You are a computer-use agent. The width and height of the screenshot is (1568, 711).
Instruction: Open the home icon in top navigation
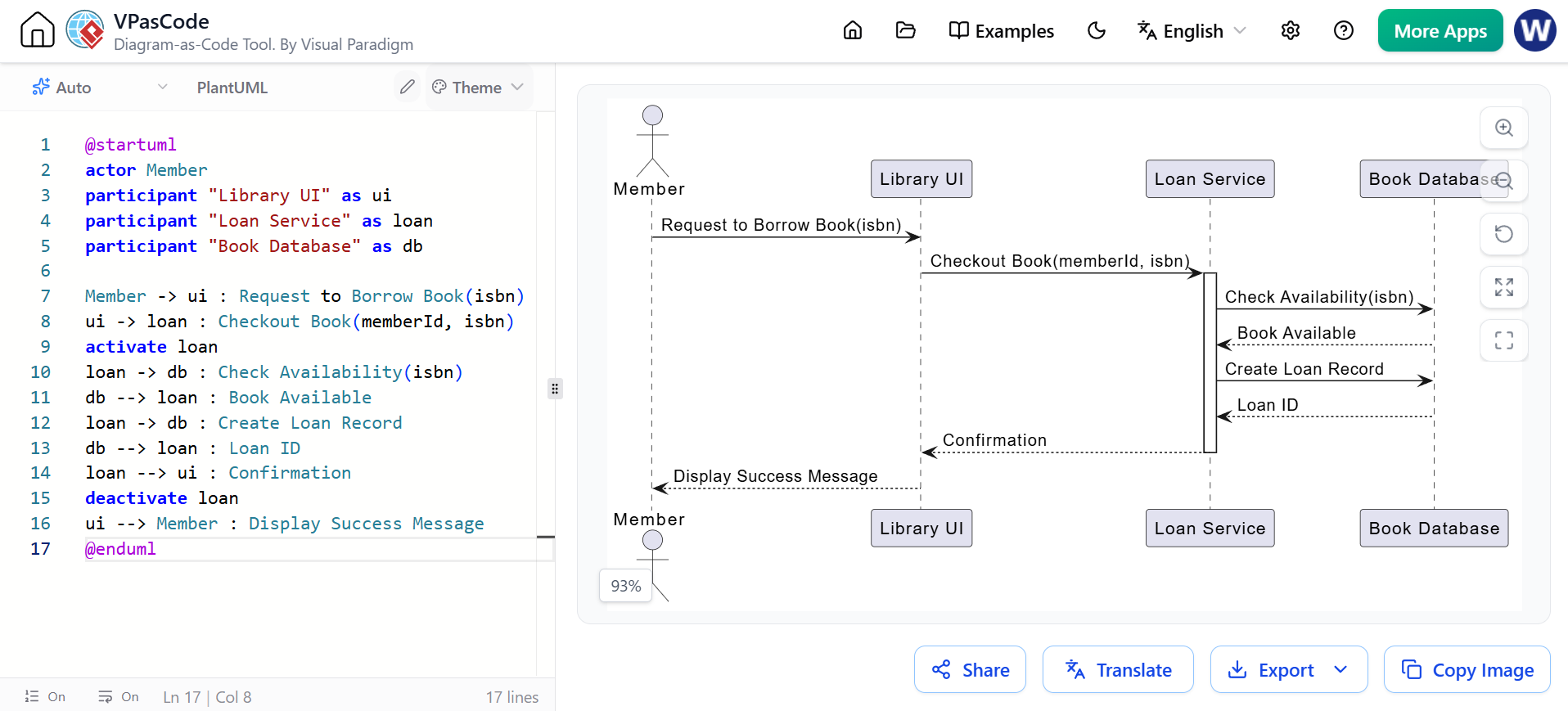pos(853,30)
